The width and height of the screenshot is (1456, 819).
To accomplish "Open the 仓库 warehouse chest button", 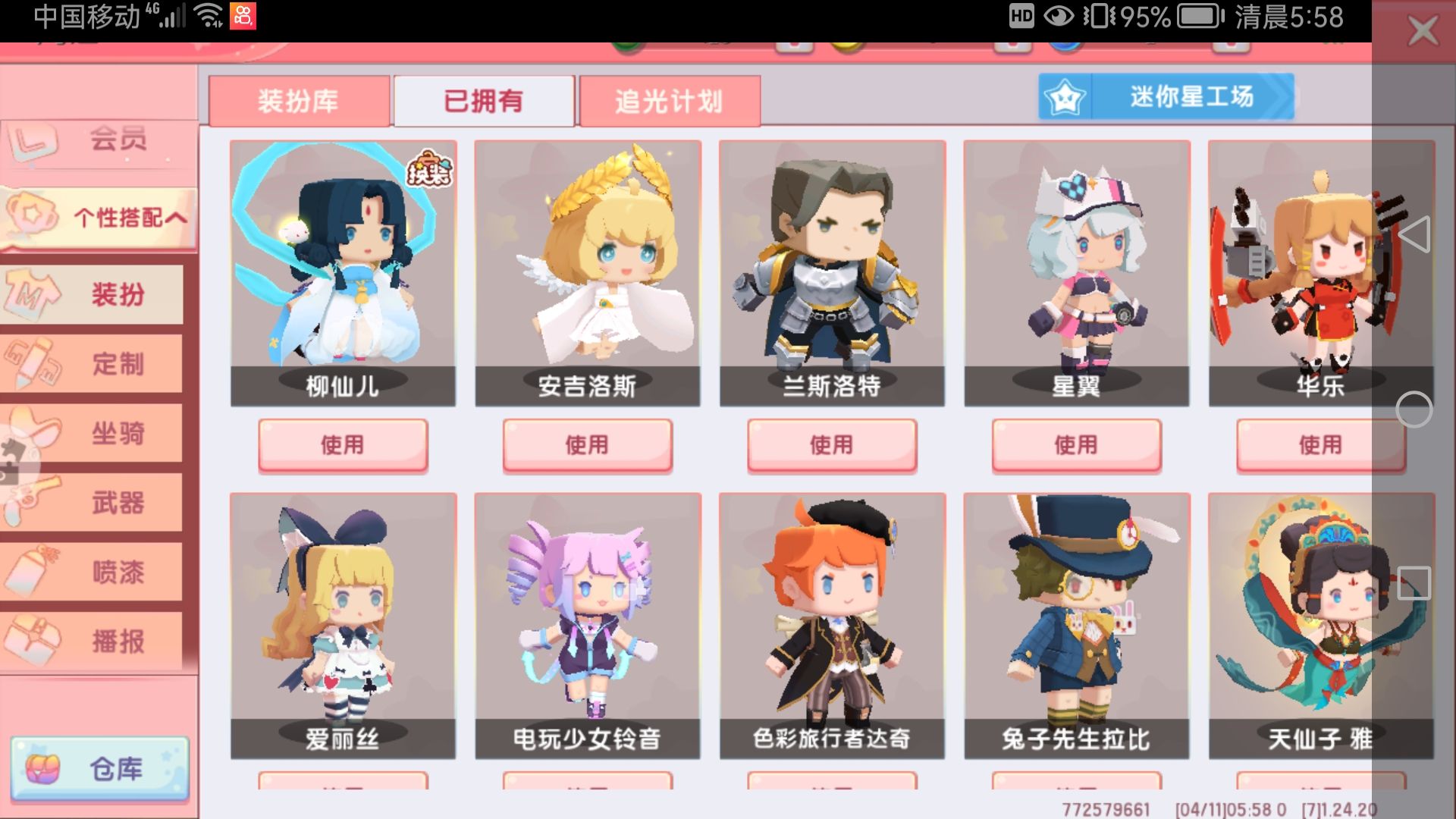I will [x=99, y=769].
